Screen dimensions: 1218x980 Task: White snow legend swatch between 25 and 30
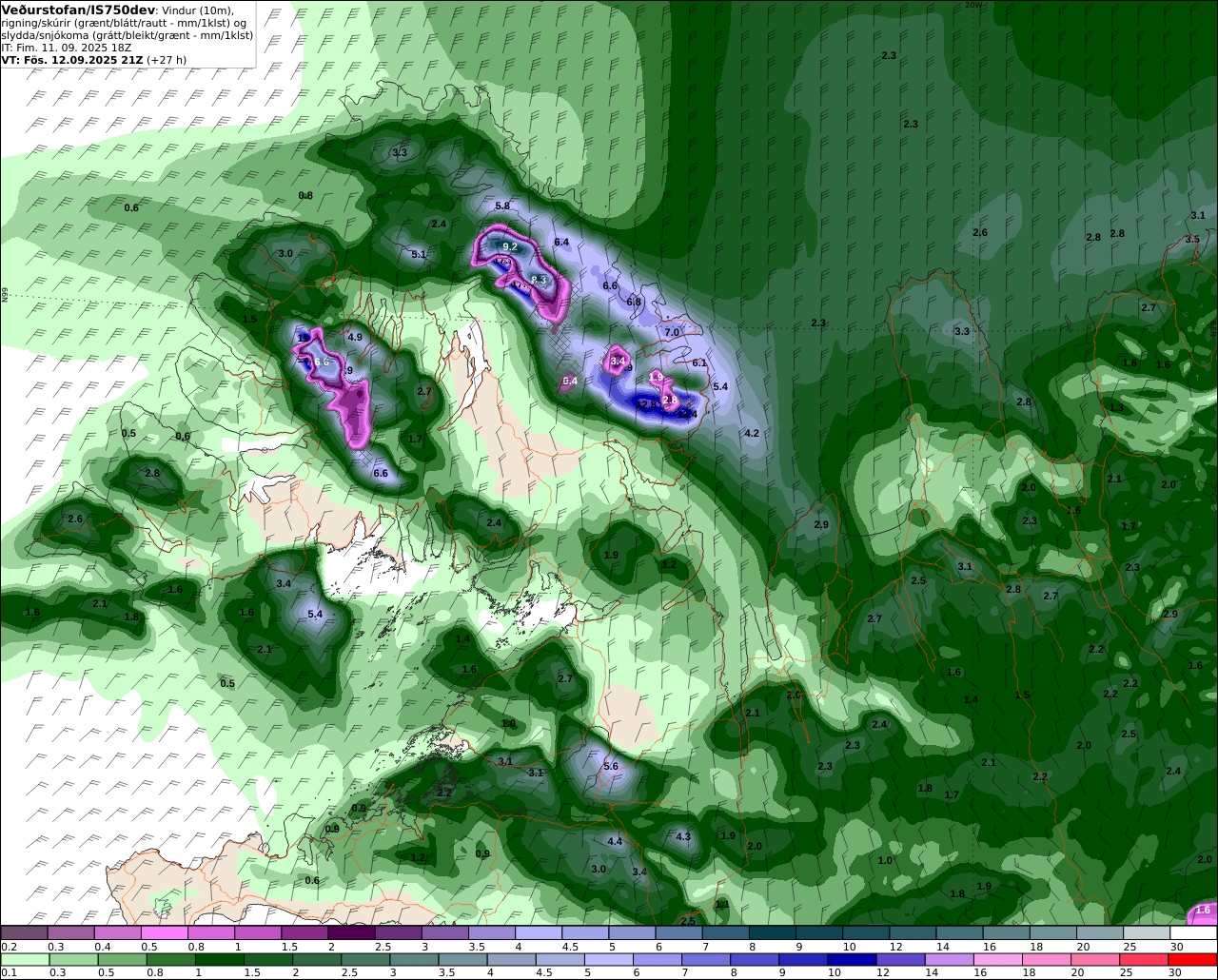pos(1147,932)
